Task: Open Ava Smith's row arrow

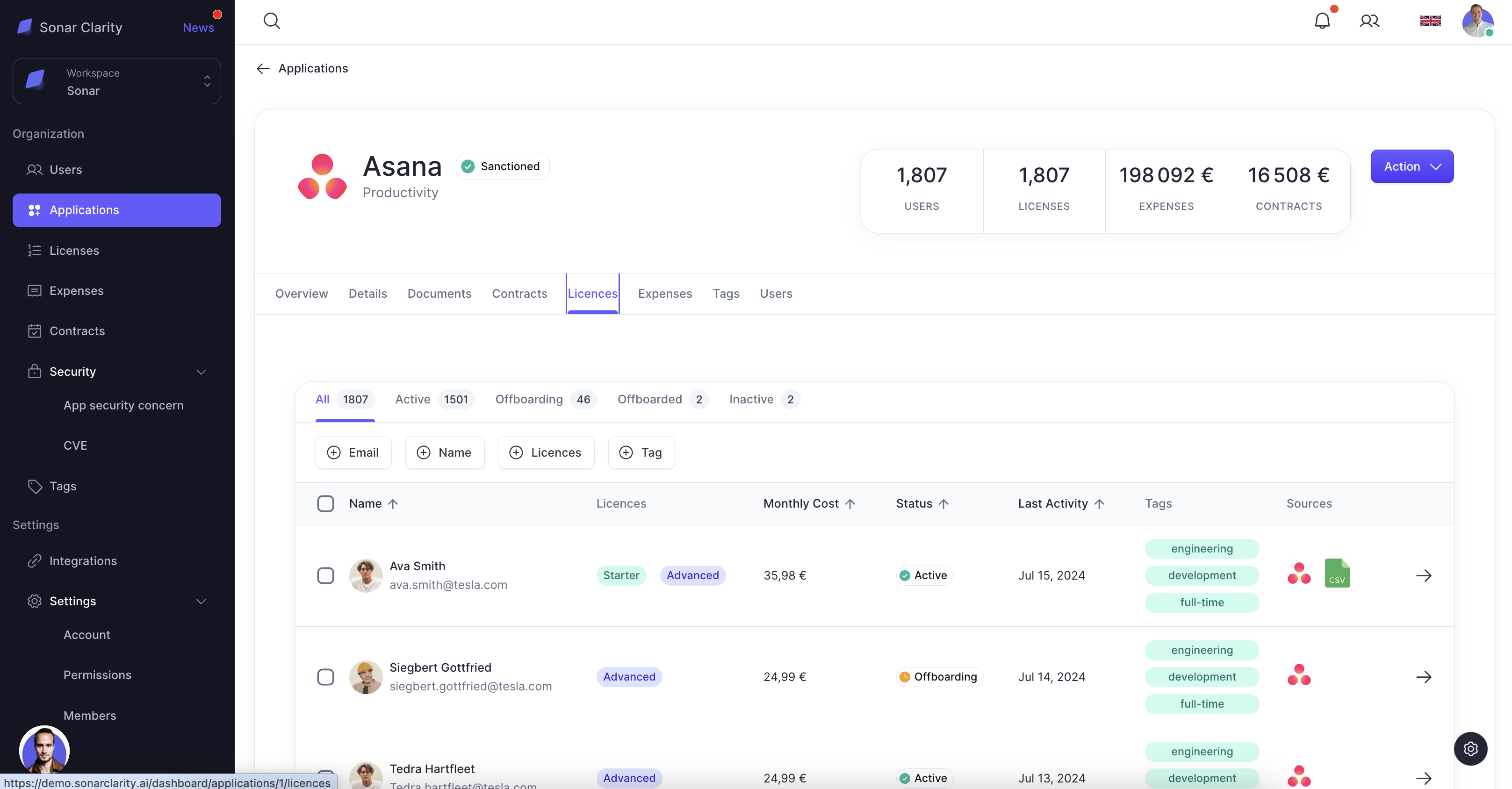Action: (x=1423, y=576)
